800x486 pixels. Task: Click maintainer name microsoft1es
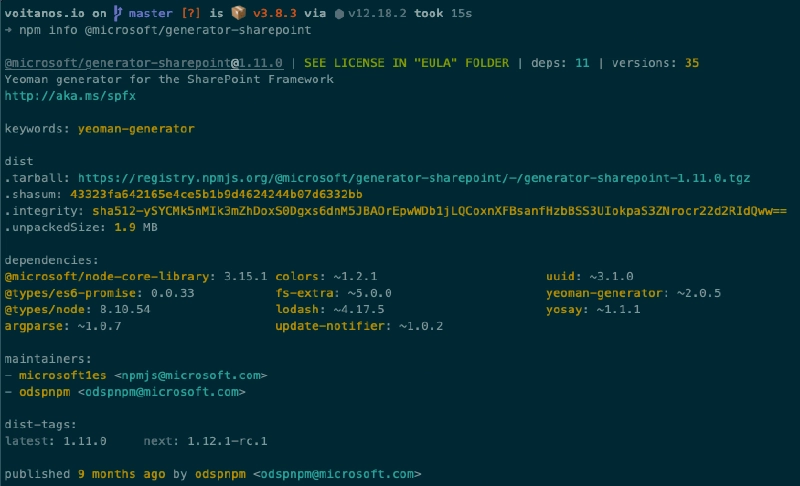click(x=63, y=375)
